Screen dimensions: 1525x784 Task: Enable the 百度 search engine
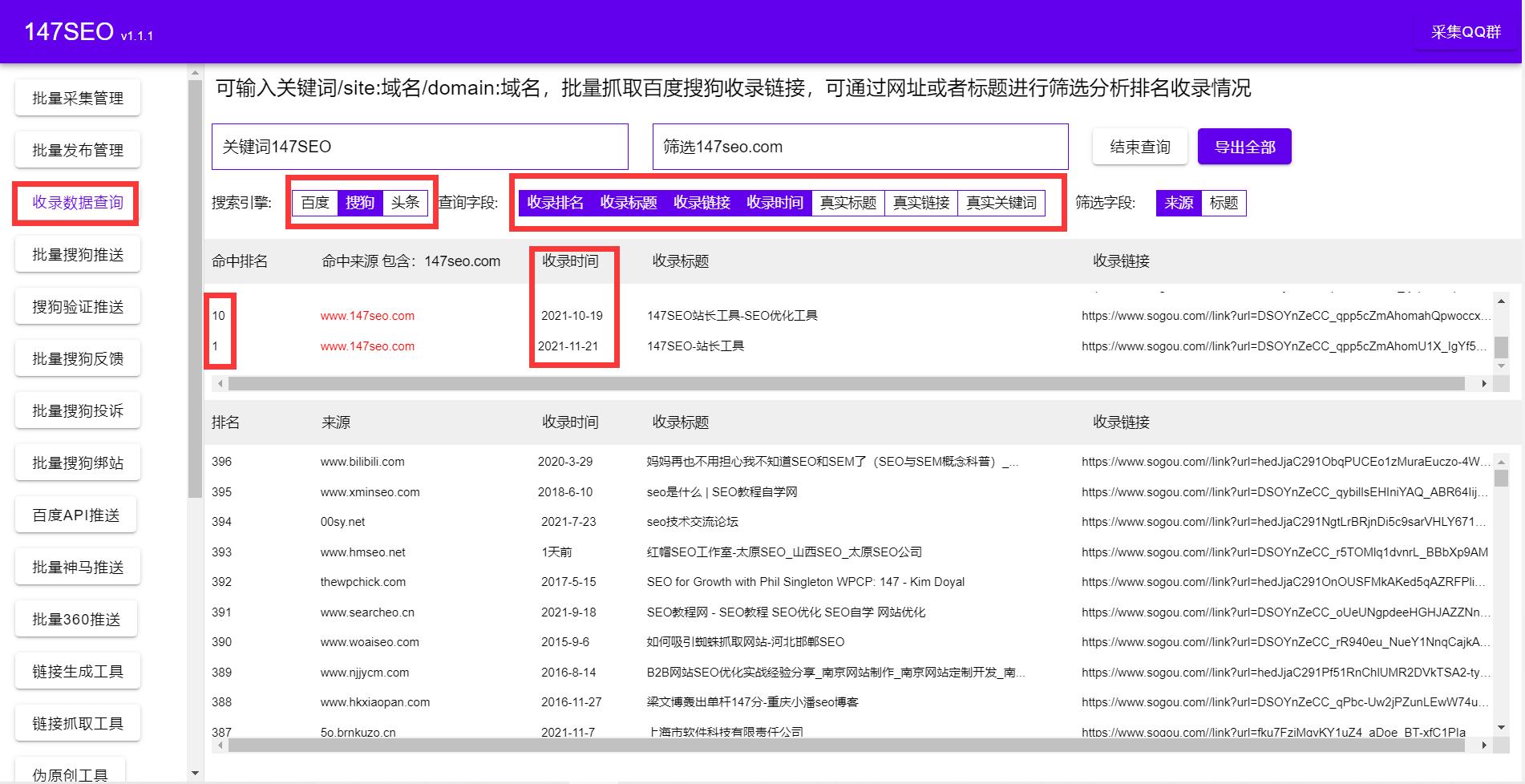click(314, 203)
